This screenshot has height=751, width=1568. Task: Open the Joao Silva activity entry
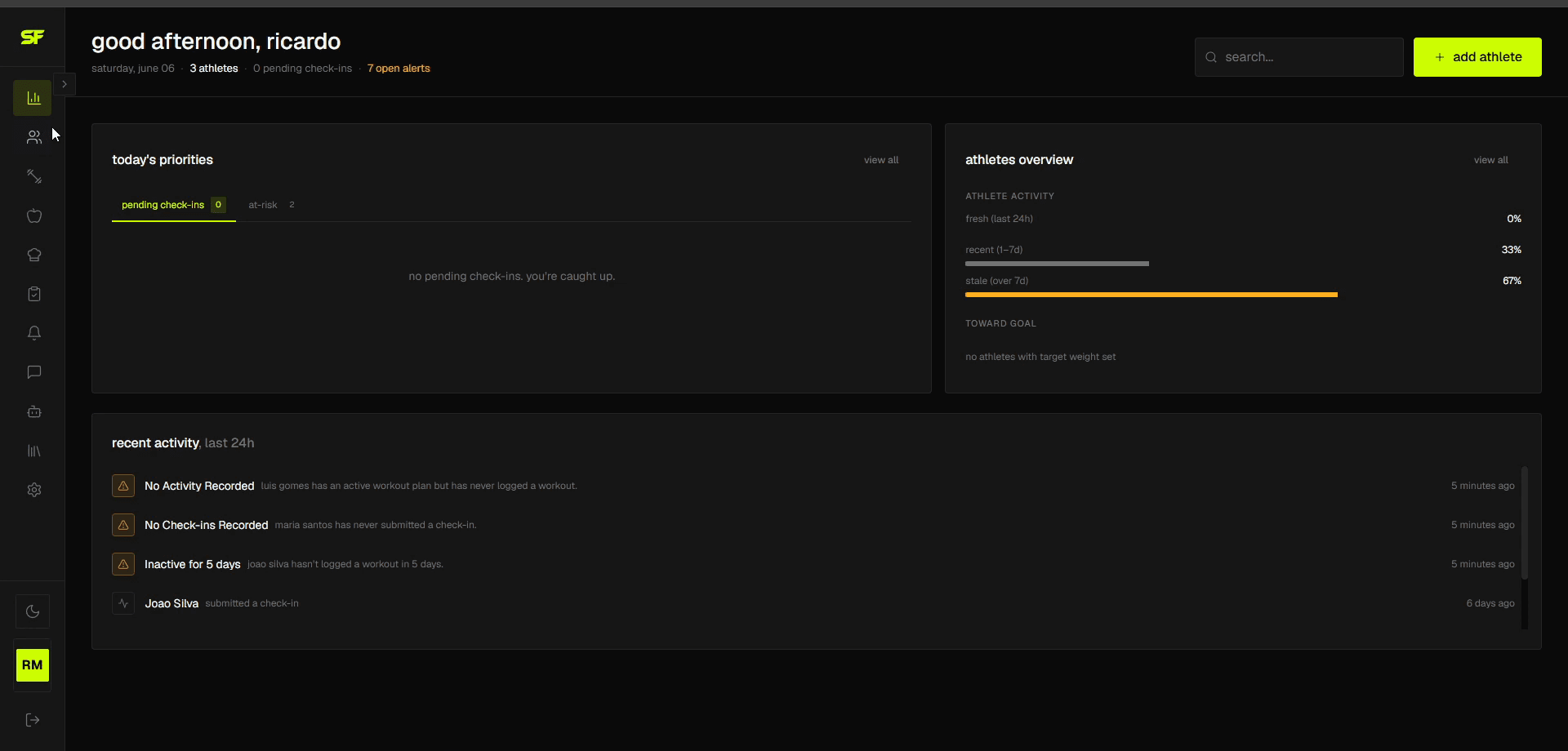click(813, 603)
